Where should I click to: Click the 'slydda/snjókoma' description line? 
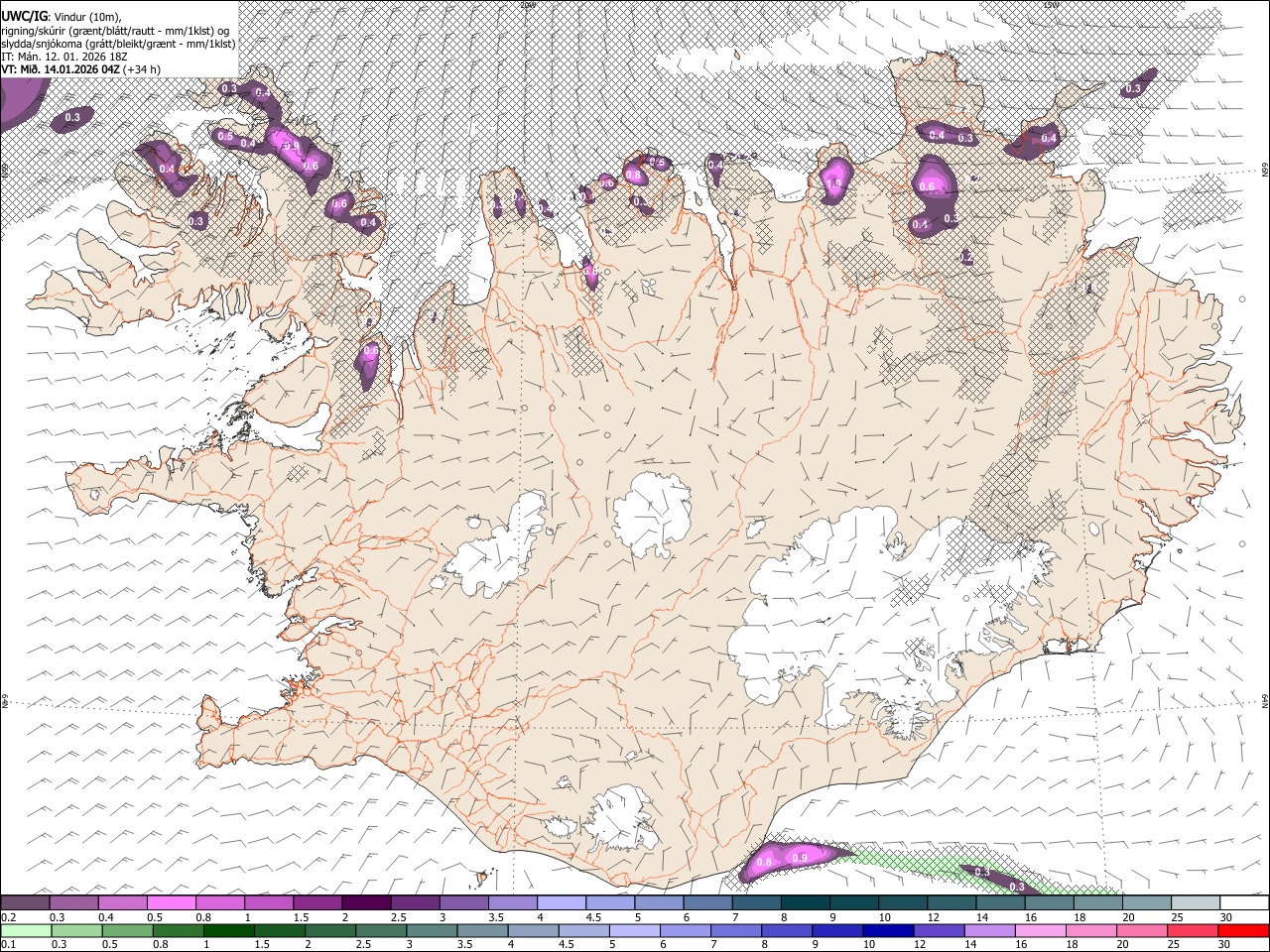click(x=118, y=44)
